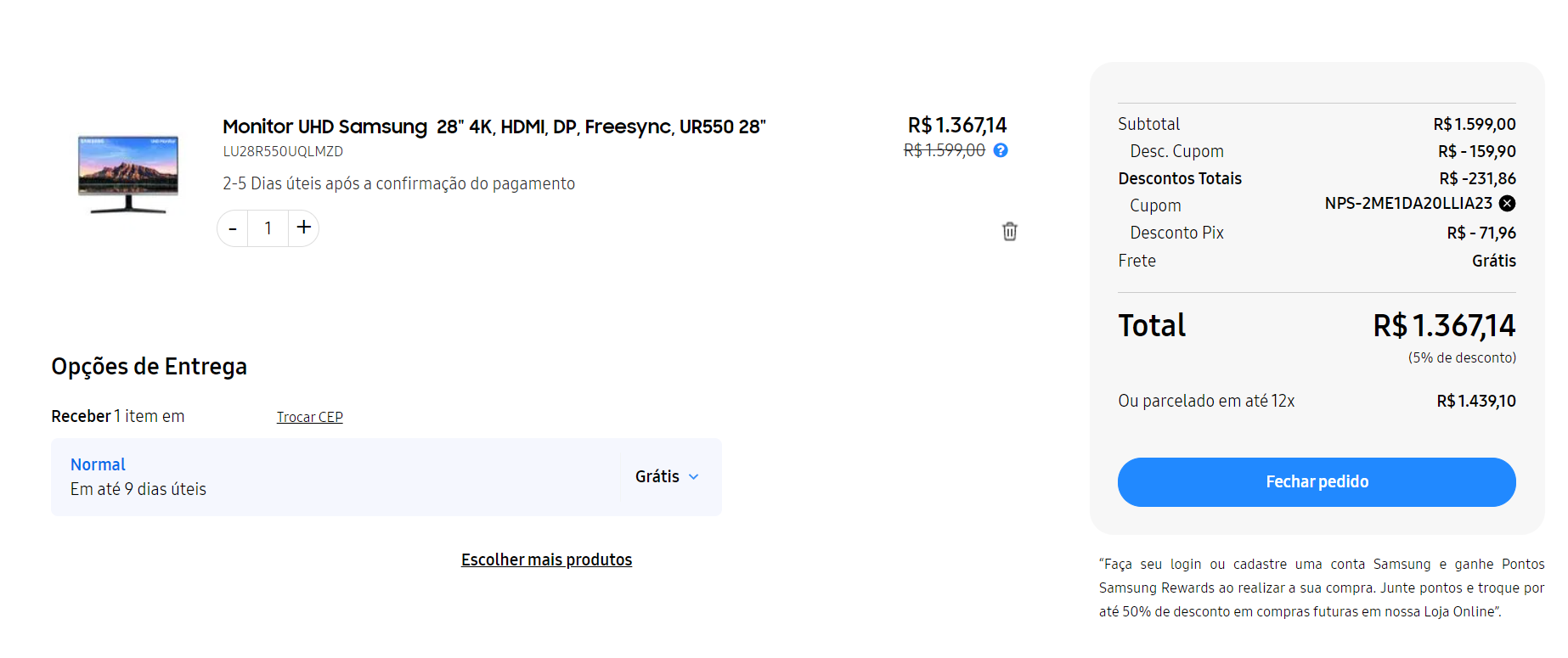The width and height of the screenshot is (1568, 658).
Task: Open the Samsung monitor product thumbnail
Action: tap(128, 173)
